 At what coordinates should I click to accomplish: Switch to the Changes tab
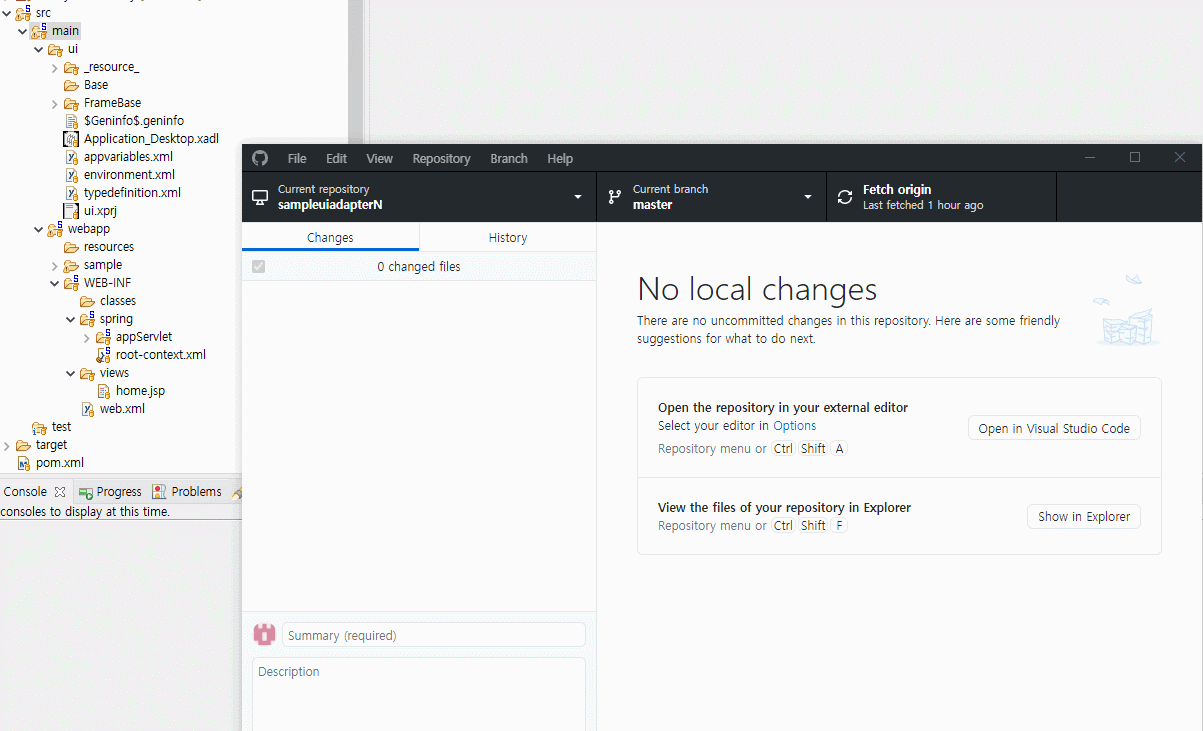[x=330, y=237]
